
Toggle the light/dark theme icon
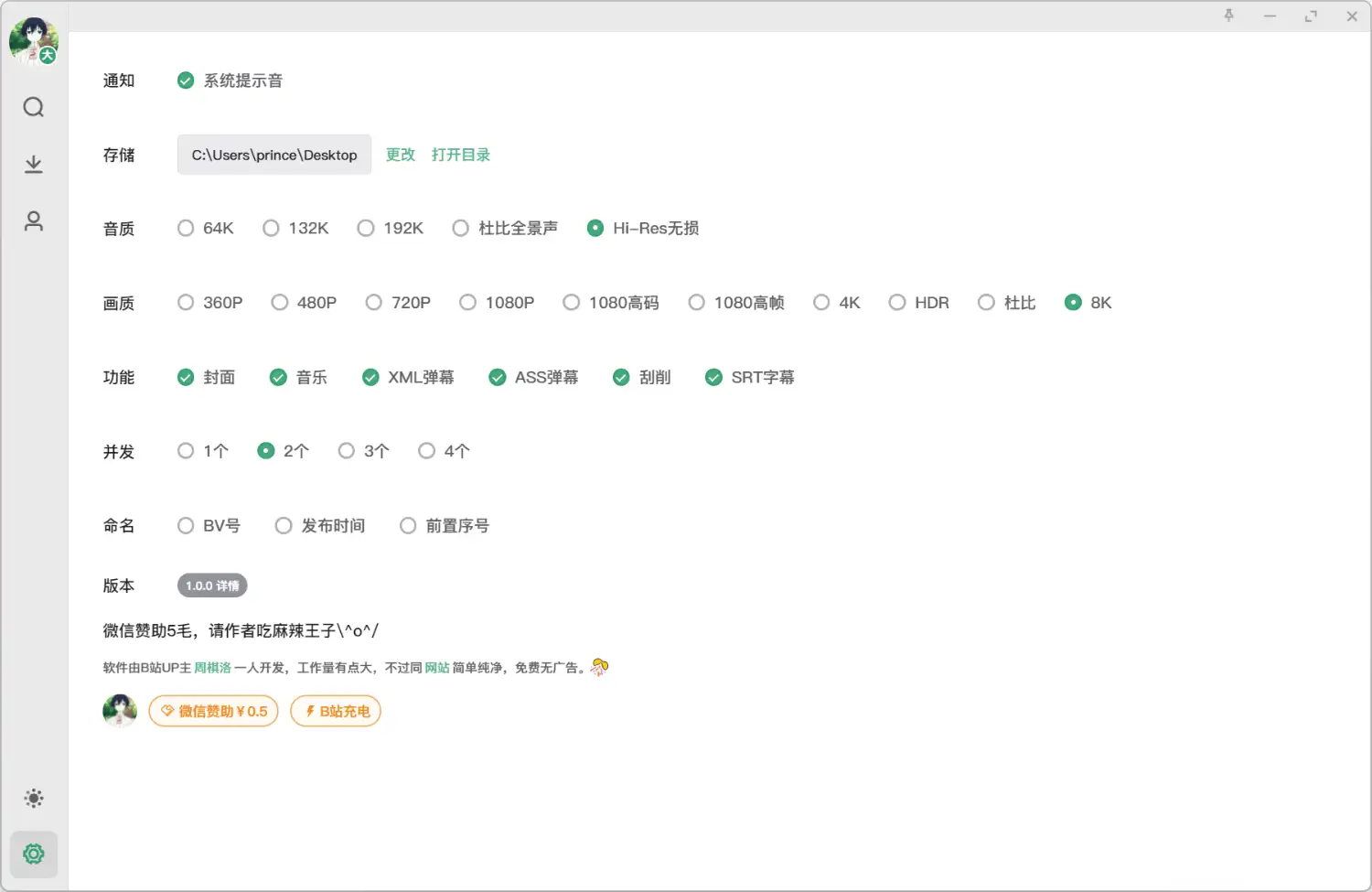pyautogui.click(x=34, y=799)
